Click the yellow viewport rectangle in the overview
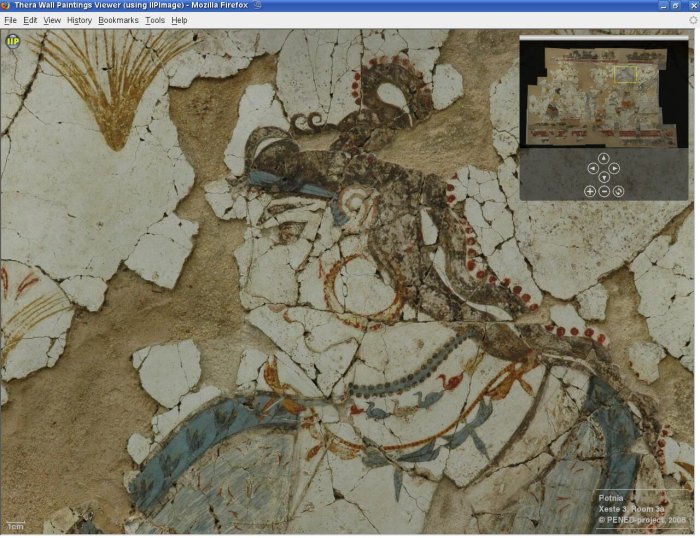Image resolution: width=700 pixels, height=538 pixels. tap(625, 74)
